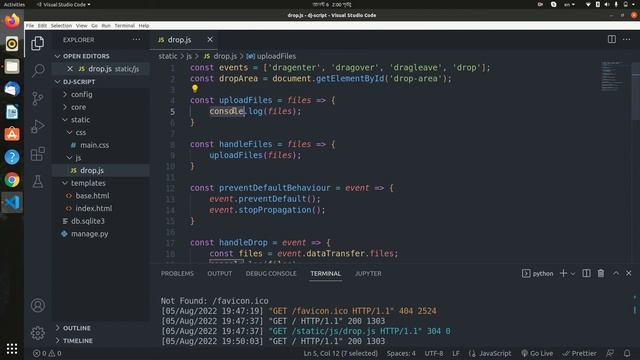Open the Selection menu
Screen dimensions: 640x360
pyautogui.click(x=61, y=25)
